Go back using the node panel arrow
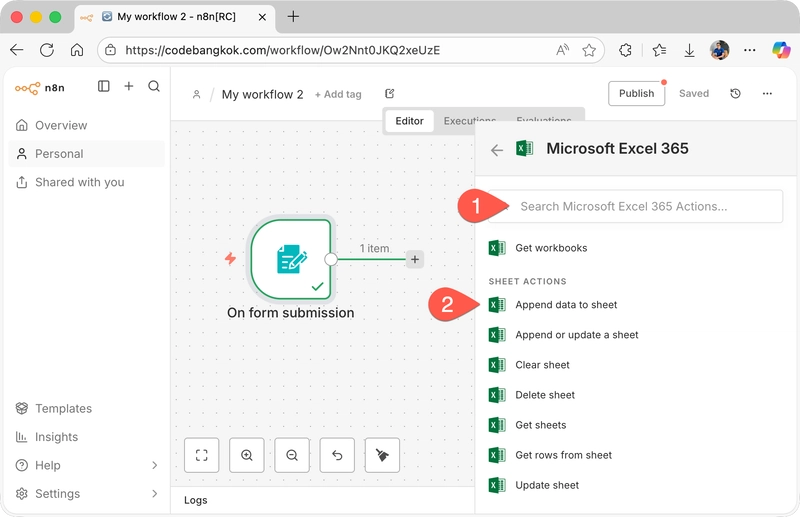800x517 pixels. [x=497, y=150]
